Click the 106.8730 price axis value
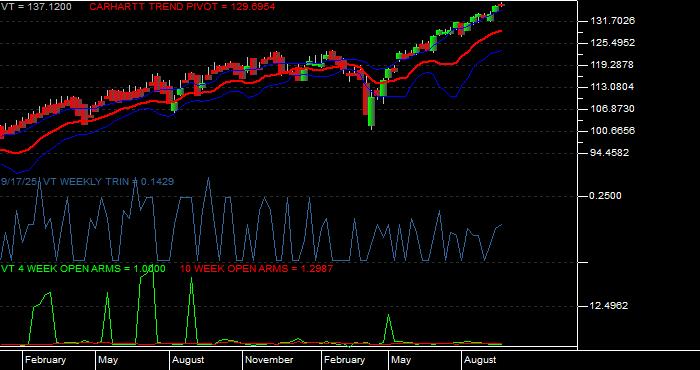Viewport: 700px width, 370px height. (612, 109)
